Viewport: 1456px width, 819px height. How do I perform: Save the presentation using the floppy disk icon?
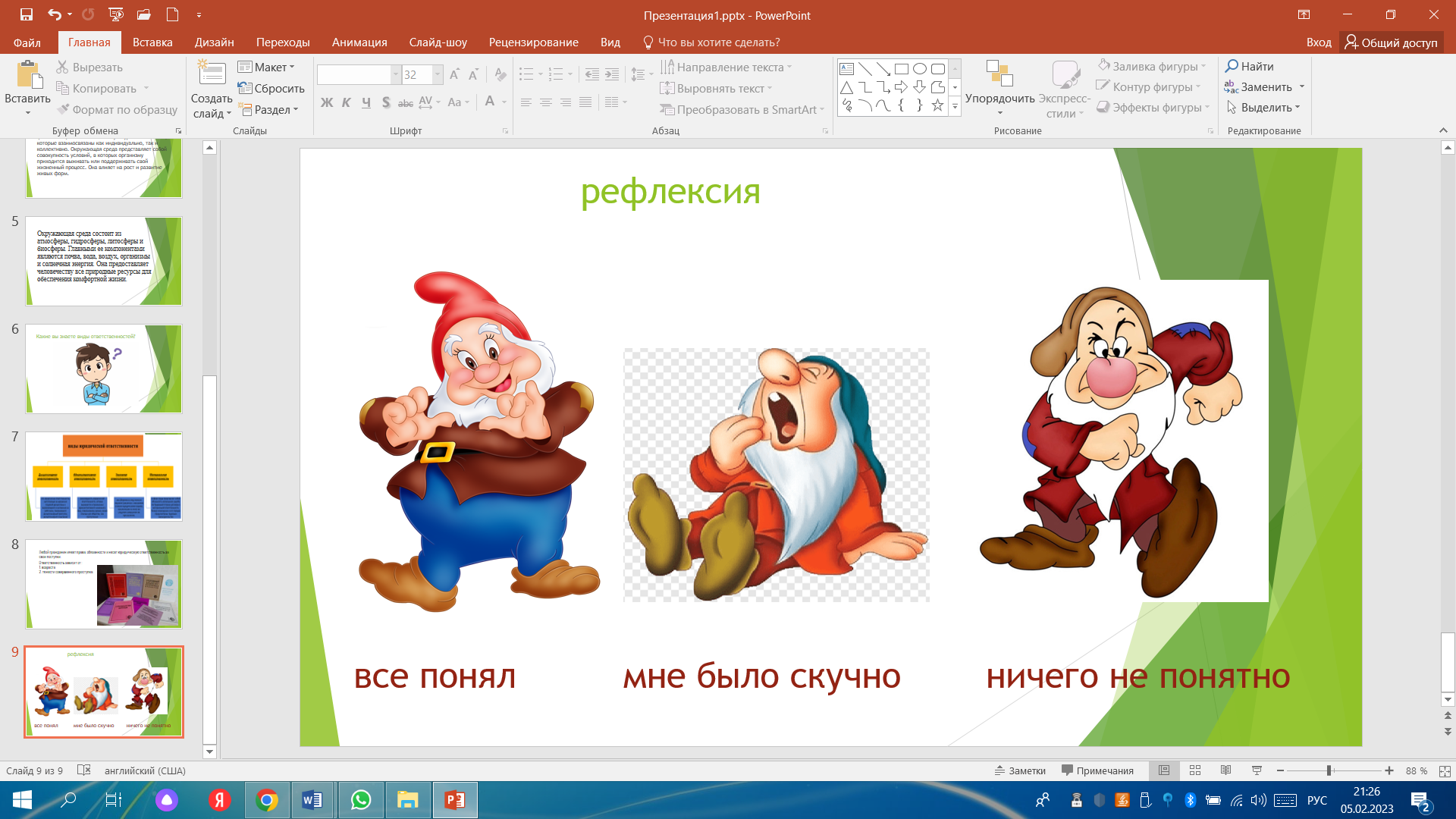[x=27, y=14]
